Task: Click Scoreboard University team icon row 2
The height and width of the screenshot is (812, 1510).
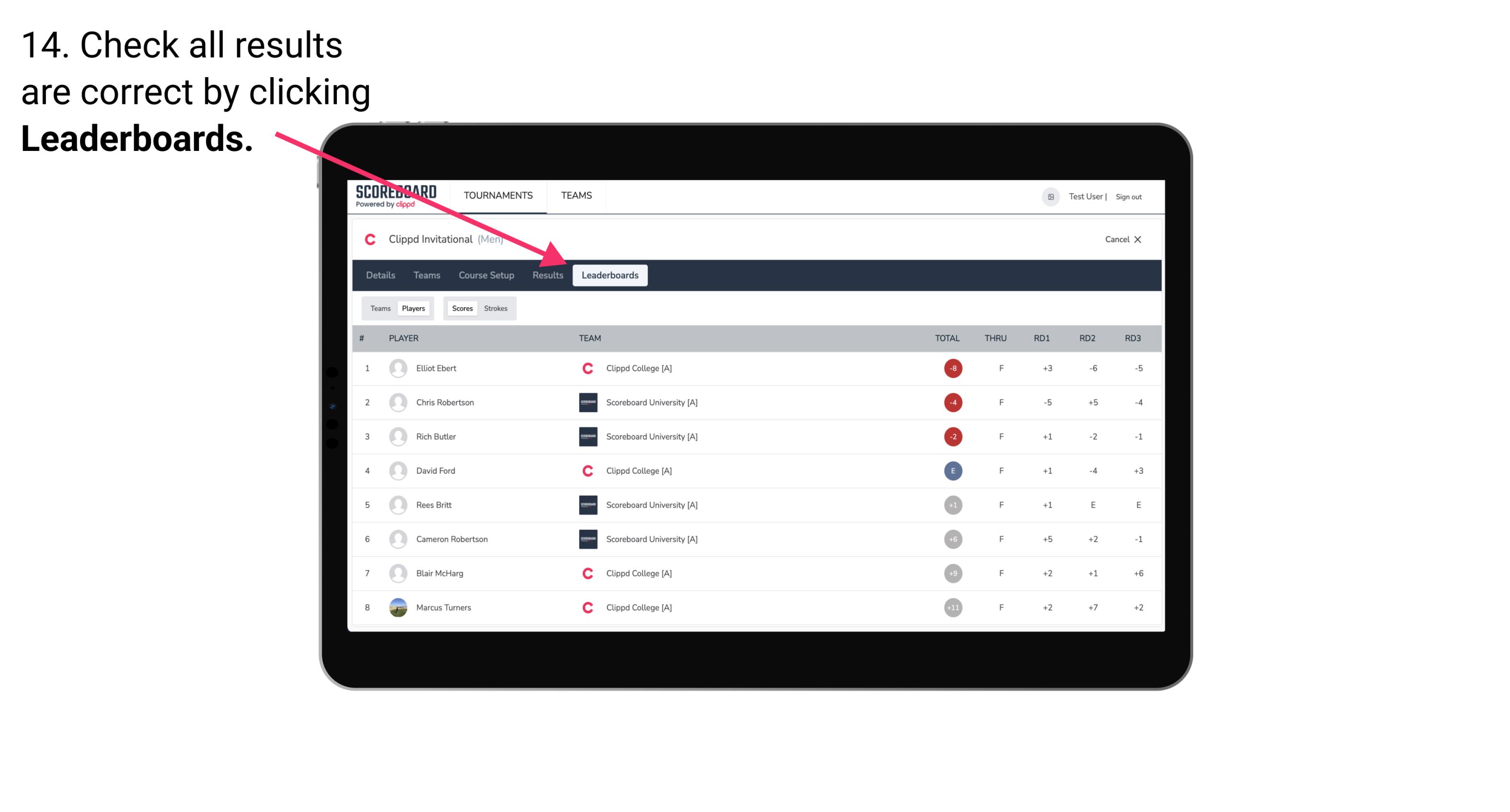Action: tap(585, 402)
